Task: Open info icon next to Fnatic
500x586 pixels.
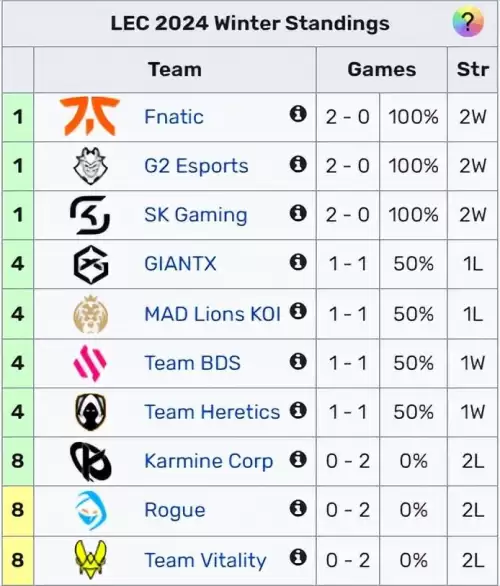Action: [x=298, y=114]
